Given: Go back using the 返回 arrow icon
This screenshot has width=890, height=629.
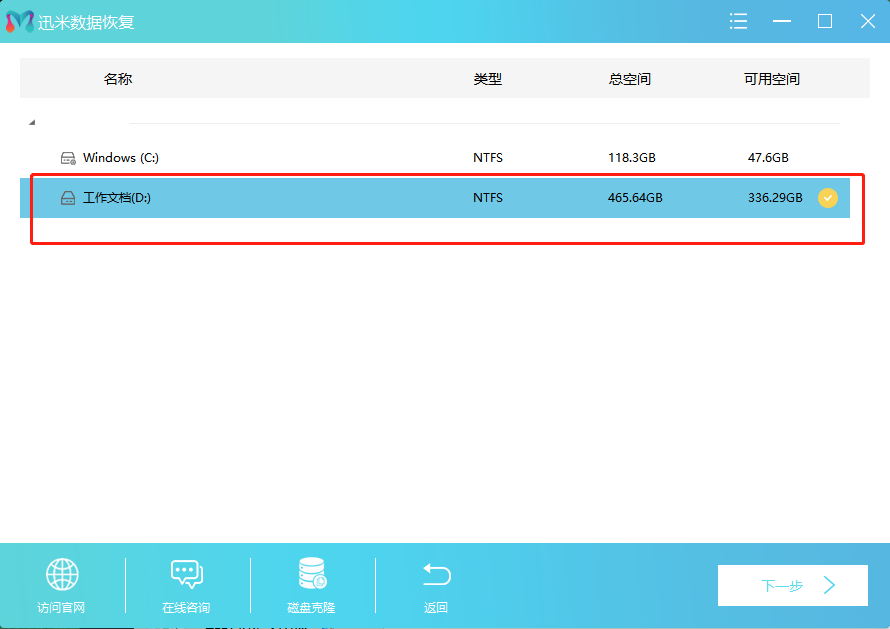Looking at the screenshot, I should [x=436, y=575].
